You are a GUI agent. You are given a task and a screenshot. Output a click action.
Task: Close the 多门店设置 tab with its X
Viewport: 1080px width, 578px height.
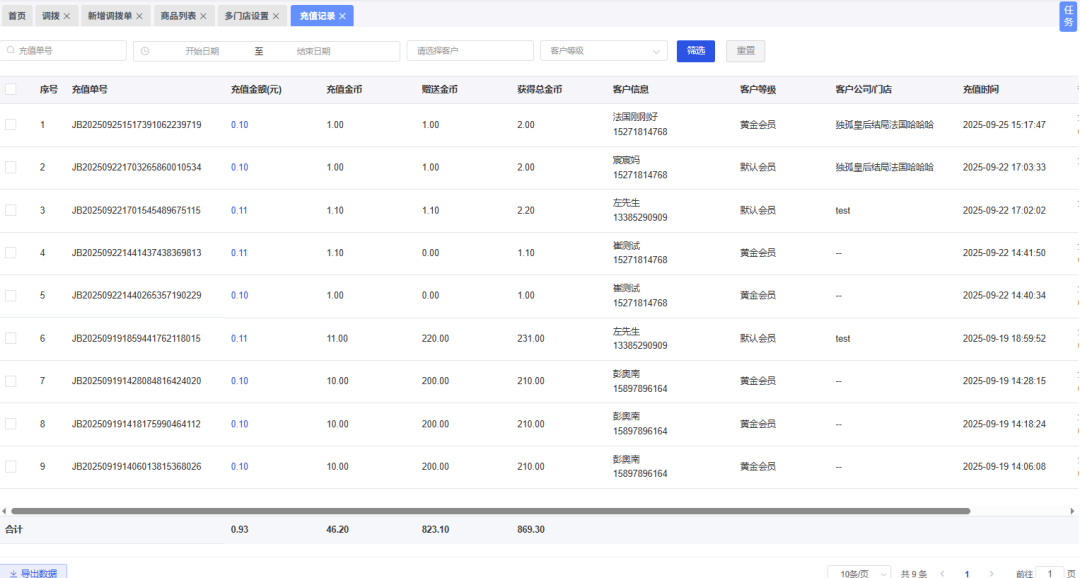click(276, 16)
